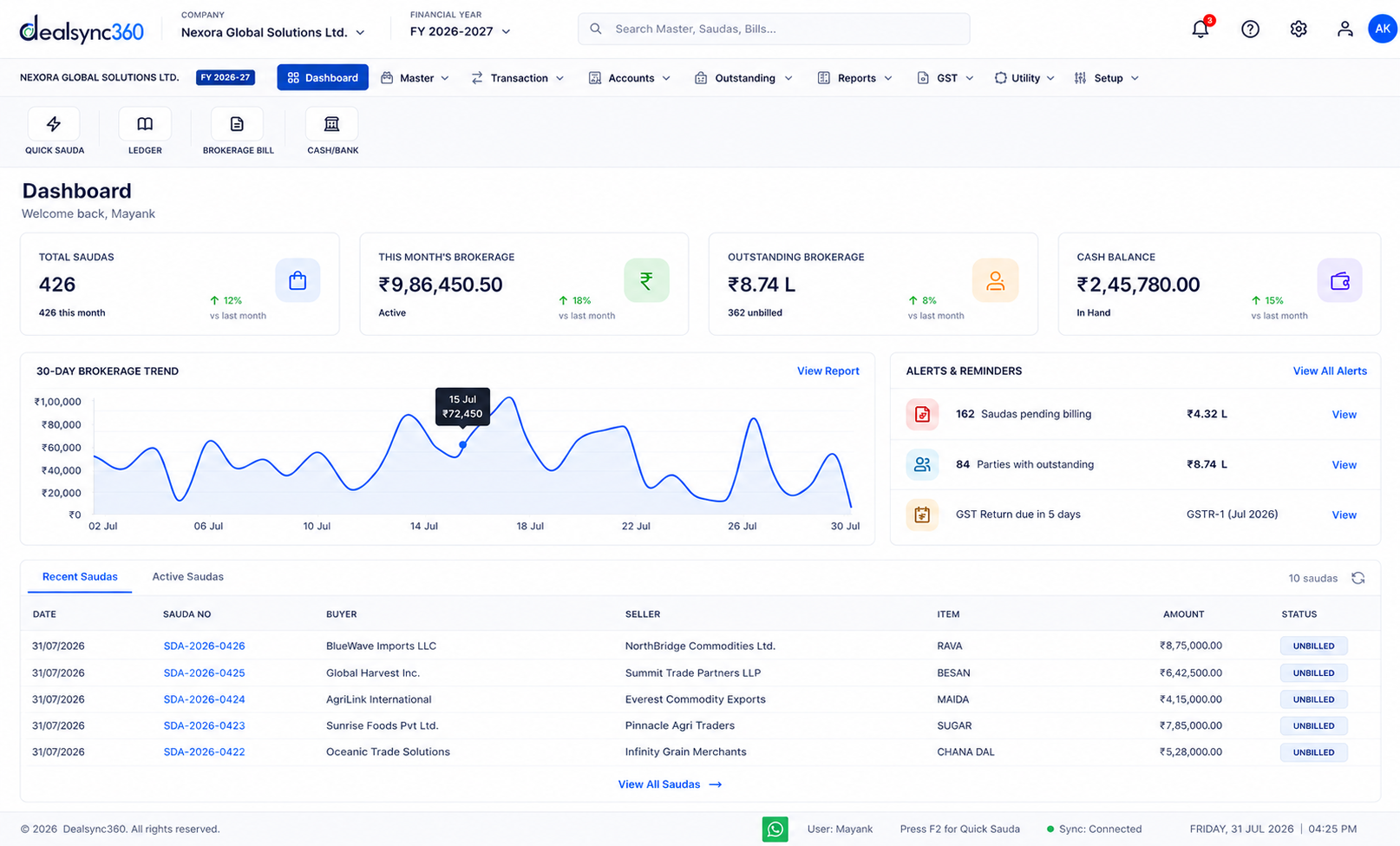This screenshot has height=846, width=1400.
Task: Click the Parties with outstanding alert icon
Action: pos(922,464)
